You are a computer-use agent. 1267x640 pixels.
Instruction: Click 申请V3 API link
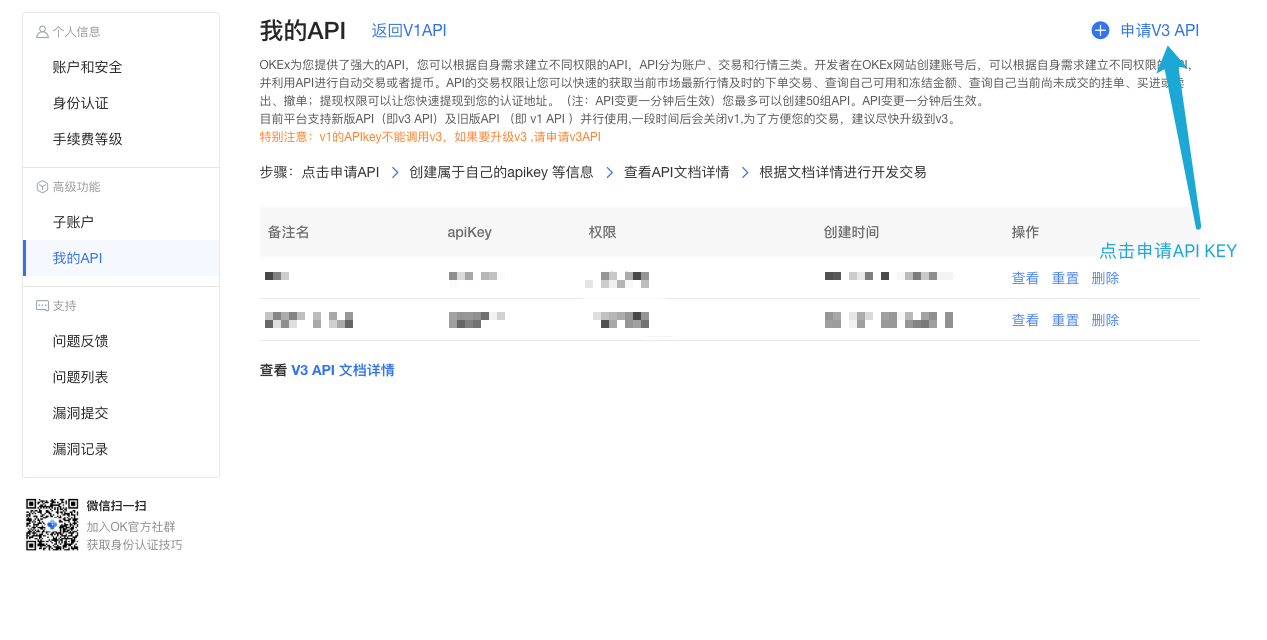coord(1159,30)
